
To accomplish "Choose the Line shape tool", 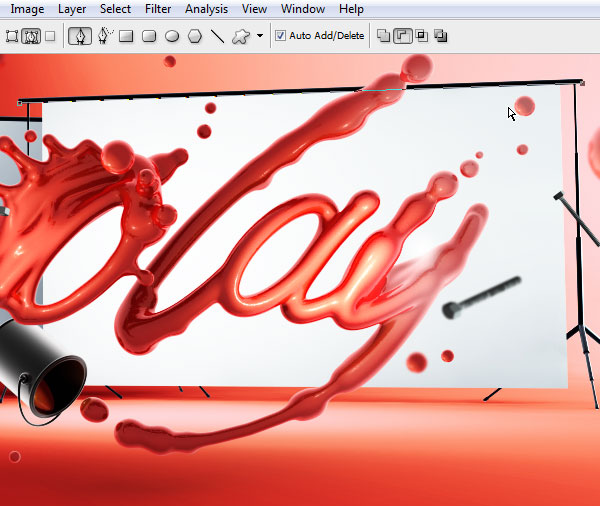I will point(217,36).
